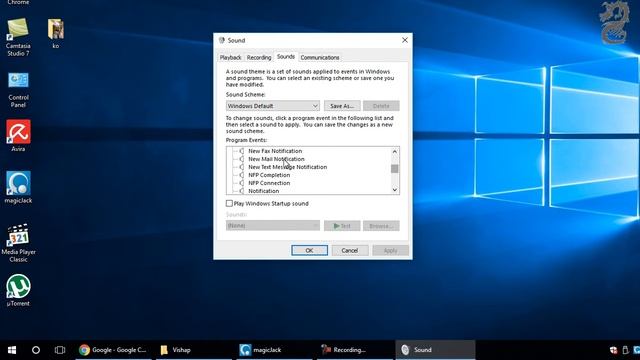This screenshot has height=360, width=640.
Task: Open Task View on taskbar
Action: pos(60,350)
